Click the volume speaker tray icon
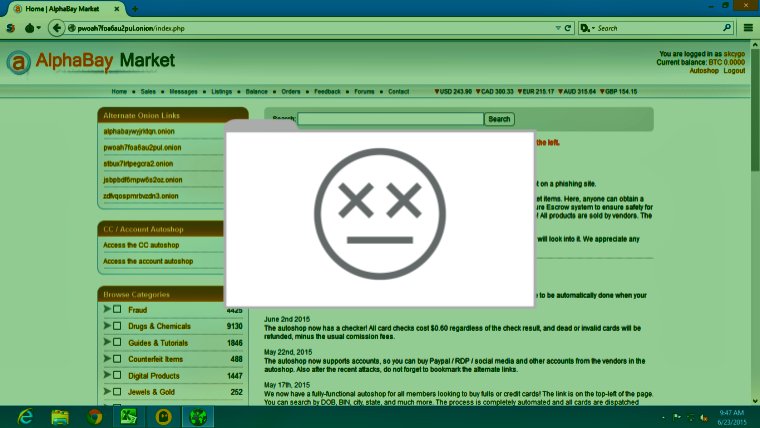 [x=704, y=418]
